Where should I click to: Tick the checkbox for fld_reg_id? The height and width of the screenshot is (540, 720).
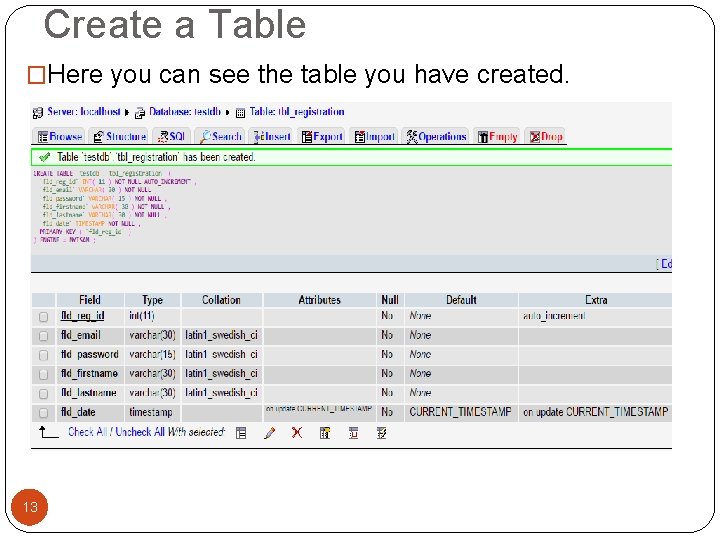[x=43, y=317]
